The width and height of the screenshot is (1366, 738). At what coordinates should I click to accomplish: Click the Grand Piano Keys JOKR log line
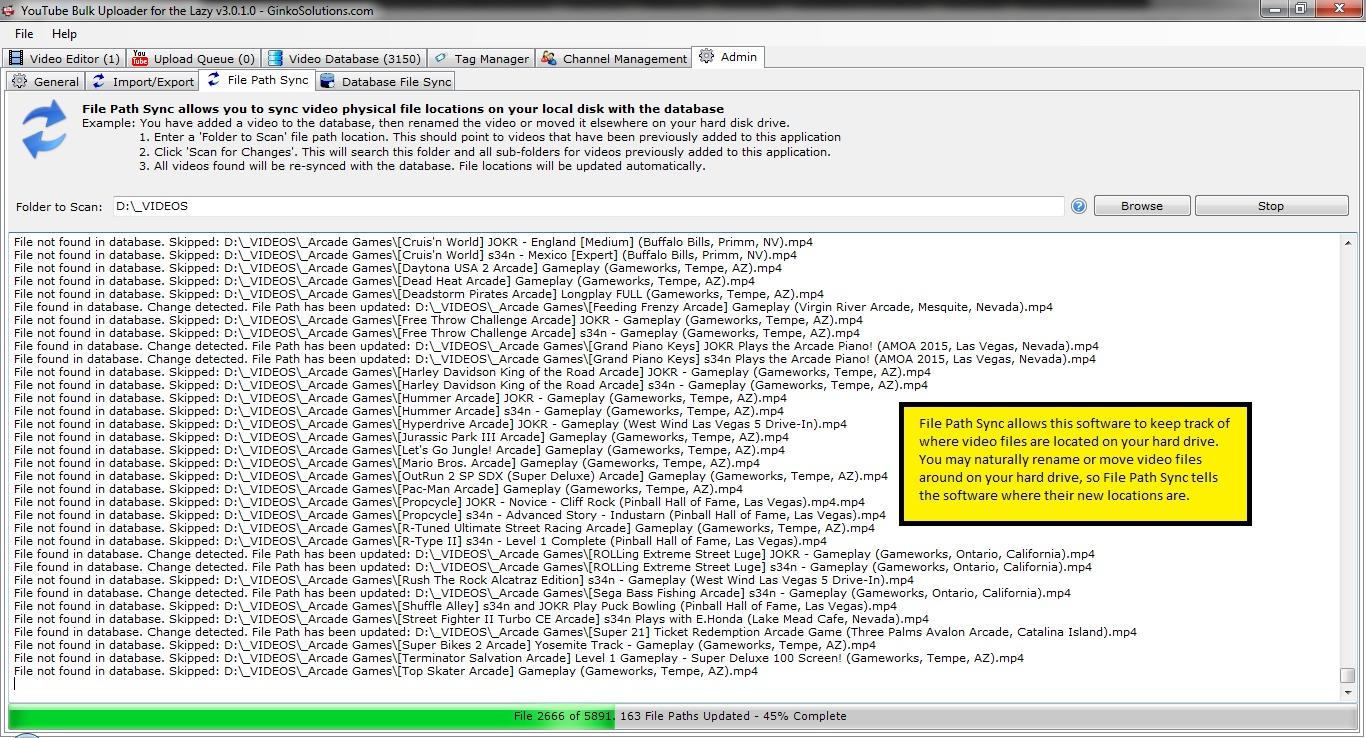pyautogui.click(x=556, y=346)
